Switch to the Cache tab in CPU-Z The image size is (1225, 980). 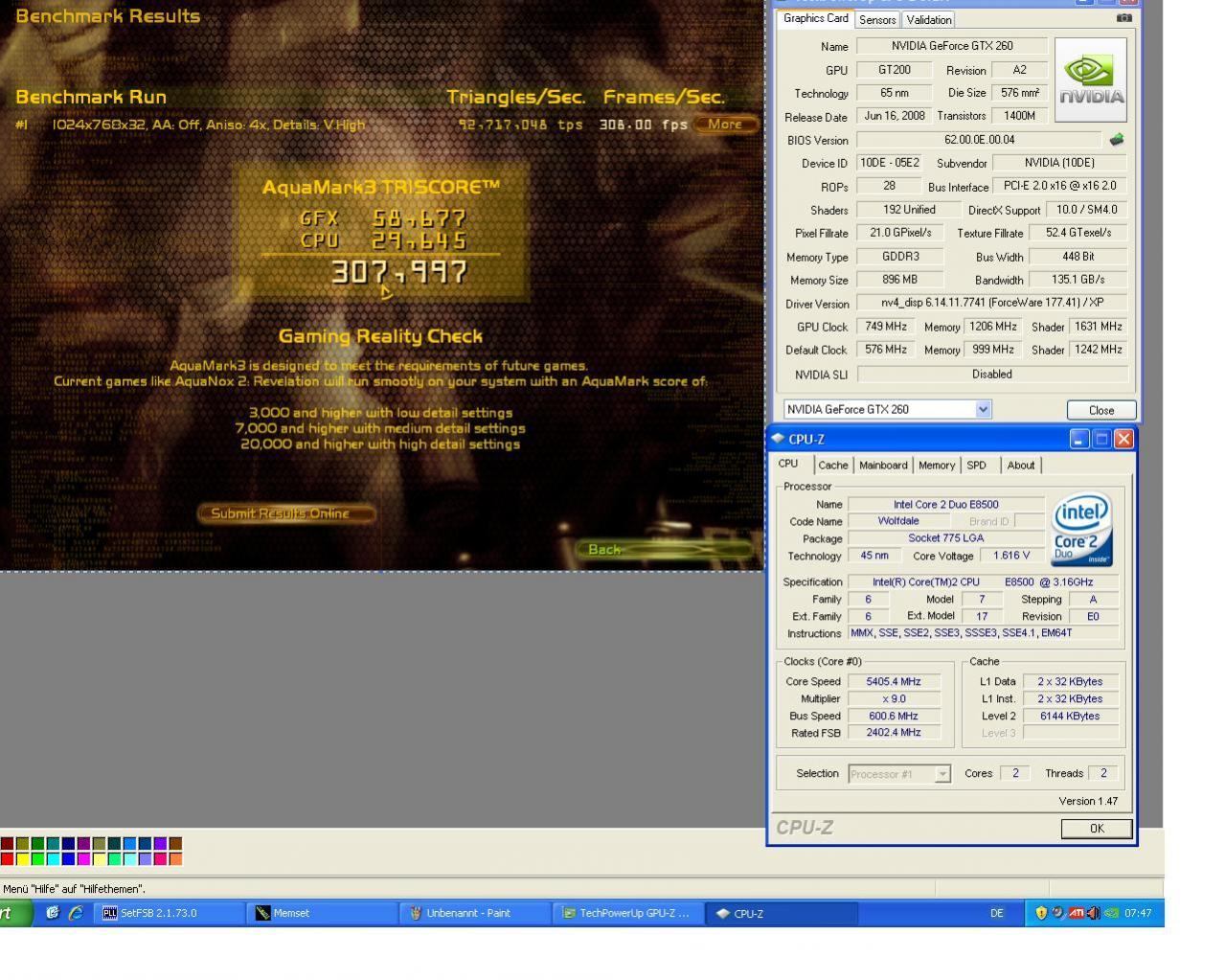pyautogui.click(x=832, y=466)
